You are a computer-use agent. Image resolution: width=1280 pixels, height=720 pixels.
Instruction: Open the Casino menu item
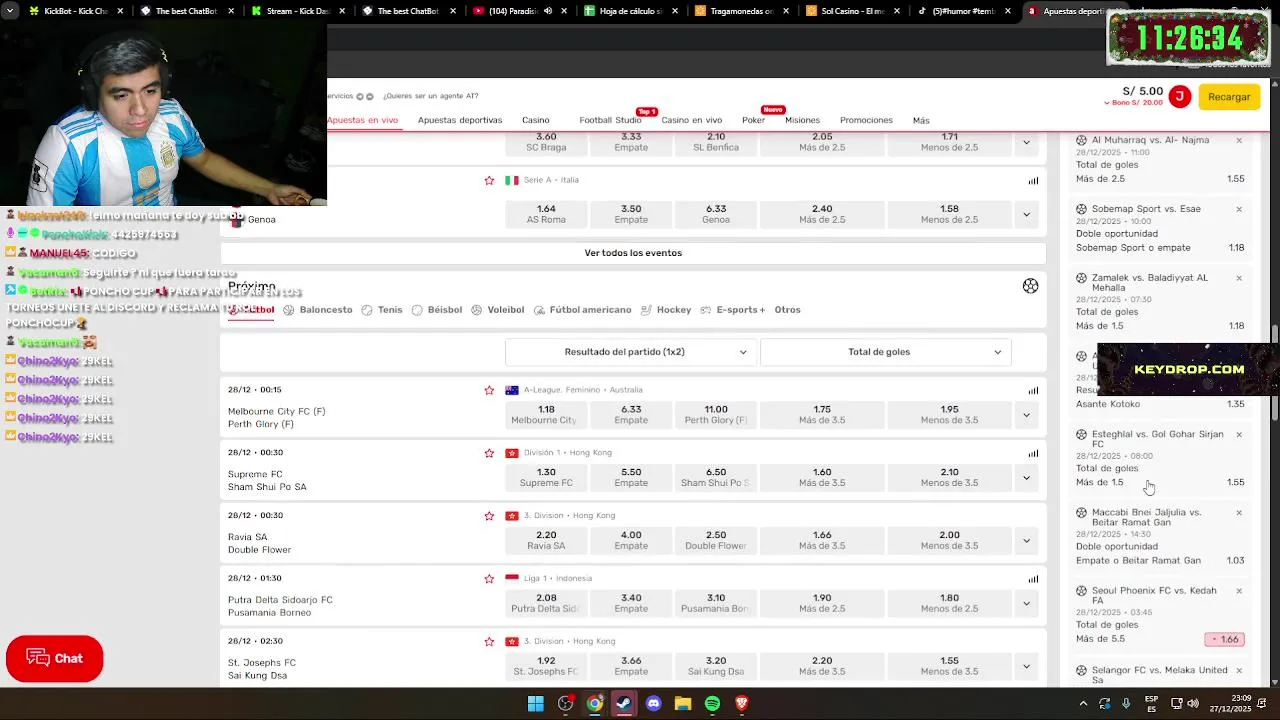(x=535, y=120)
